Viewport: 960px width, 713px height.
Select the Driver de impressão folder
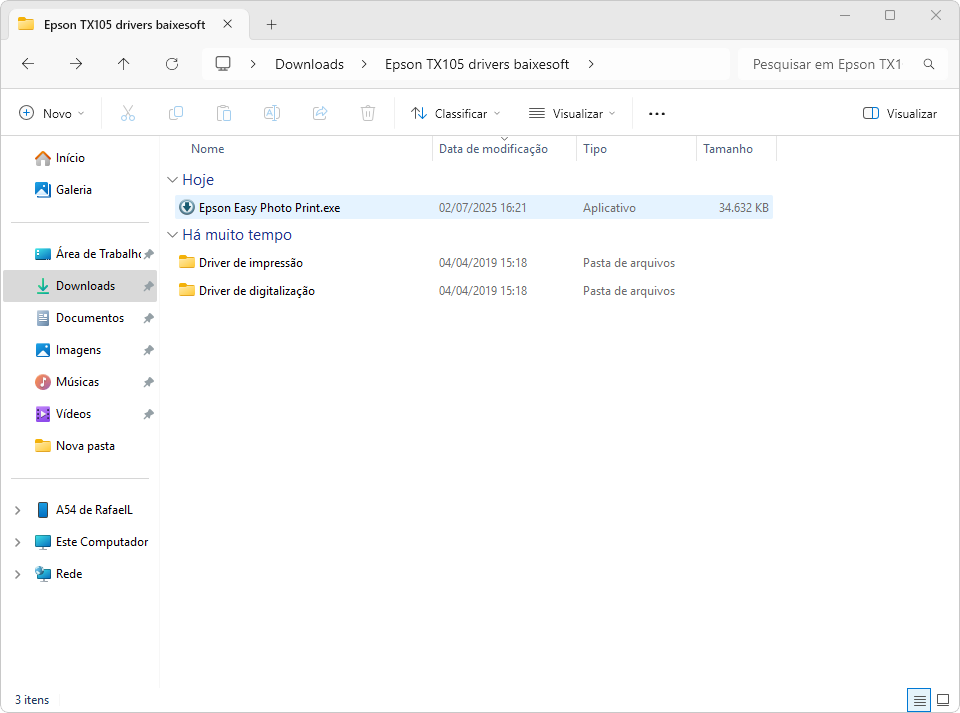click(x=251, y=263)
